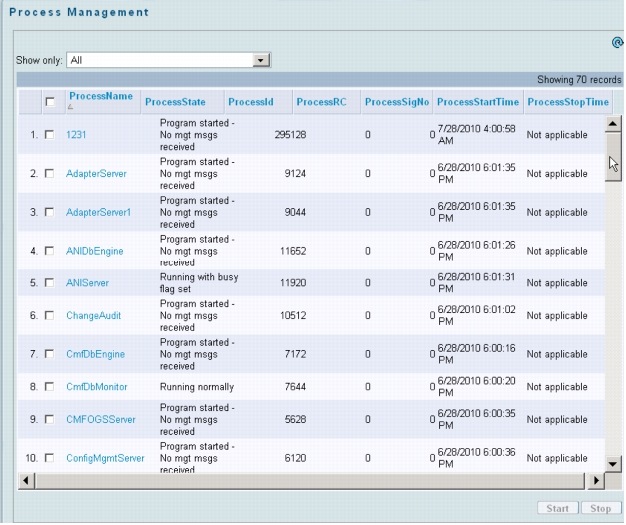Click process ID 11920
The height and width of the screenshot is (525, 626).
pos(293,283)
